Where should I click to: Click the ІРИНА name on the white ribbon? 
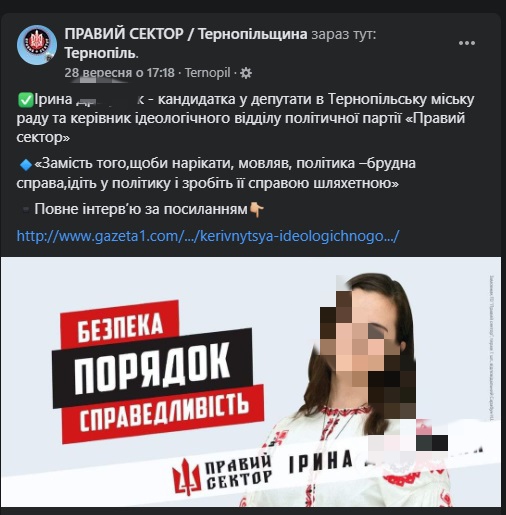321,462
